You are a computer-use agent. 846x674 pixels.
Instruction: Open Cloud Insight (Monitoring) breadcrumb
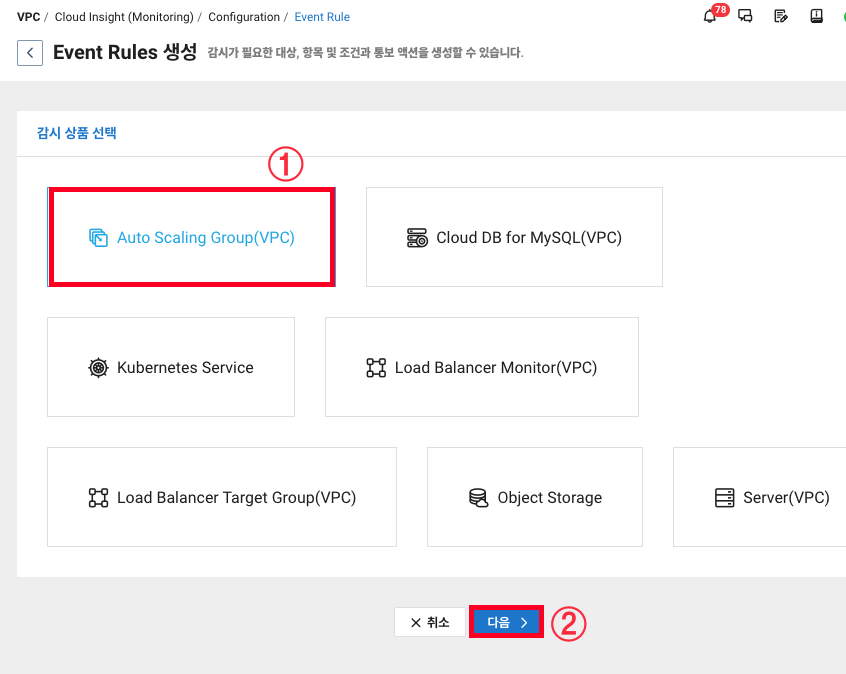tap(124, 17)
